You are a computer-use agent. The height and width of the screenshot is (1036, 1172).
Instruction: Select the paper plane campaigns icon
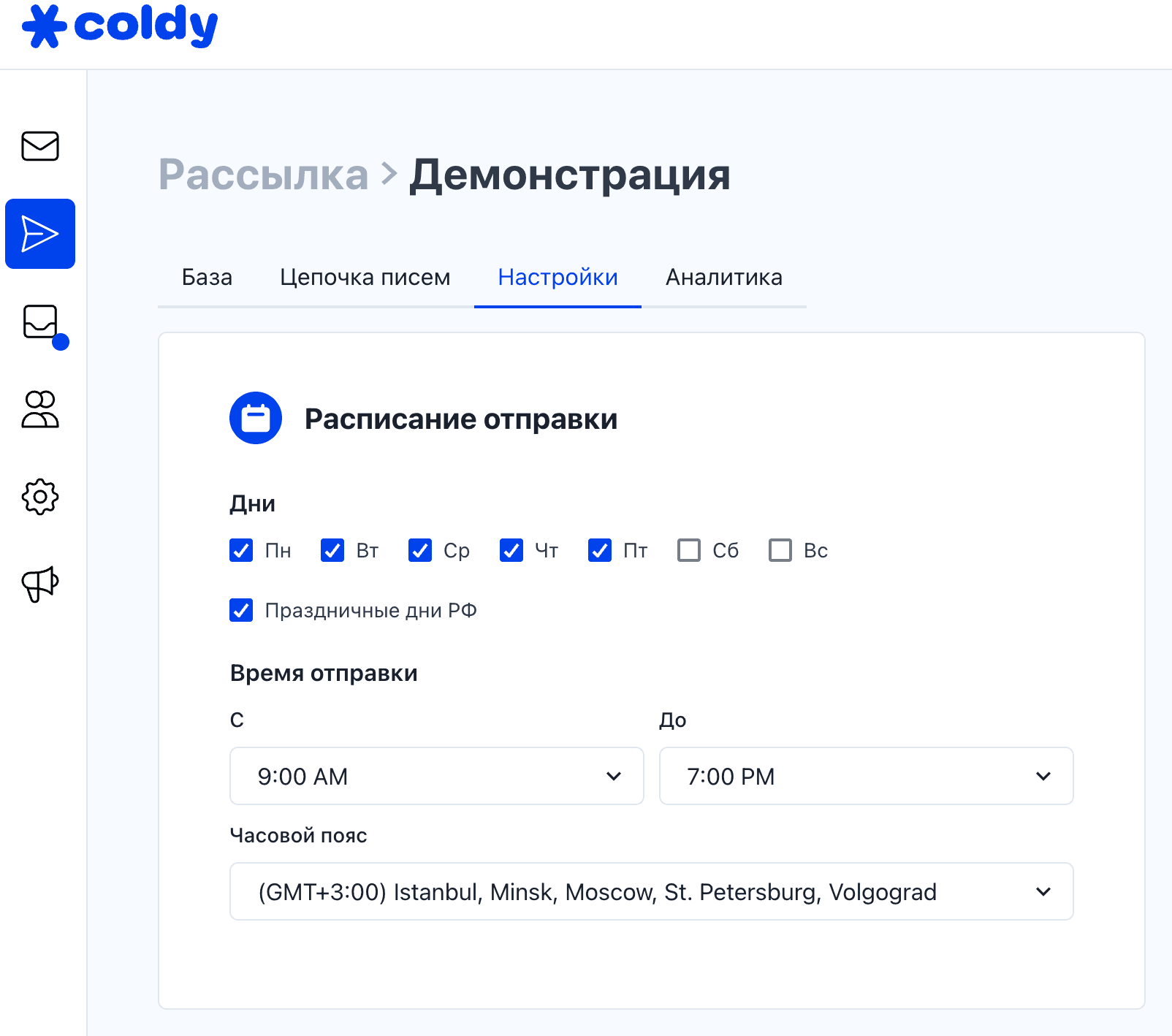point(40,234)
